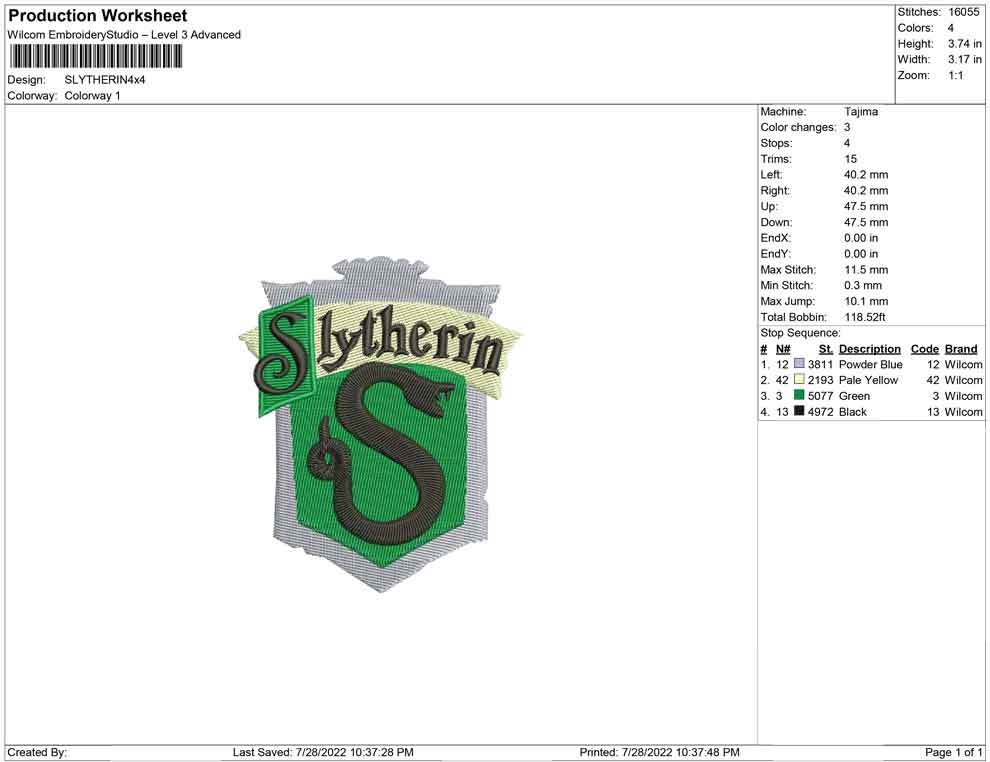Click Total Bobbin value '118.52ft'
Image resolution: width=990 pixels, height=762 pixels.
click(x=865, y=317)
